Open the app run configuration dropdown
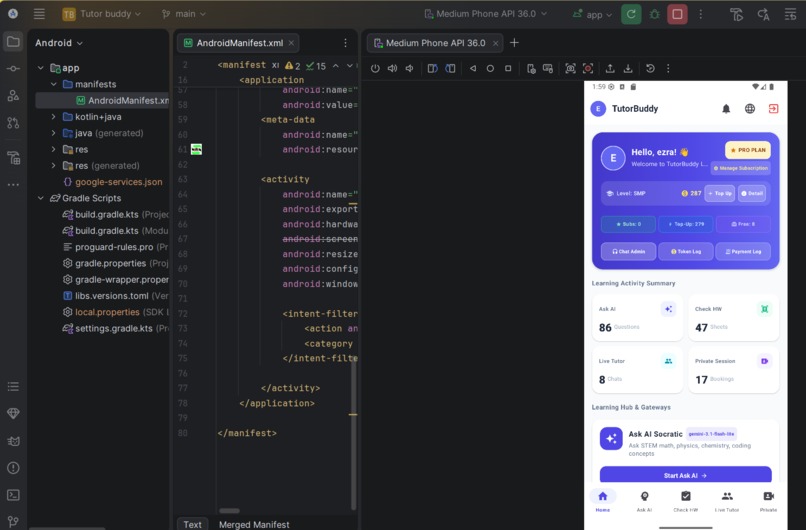806x530 pixels. [593, 14]
